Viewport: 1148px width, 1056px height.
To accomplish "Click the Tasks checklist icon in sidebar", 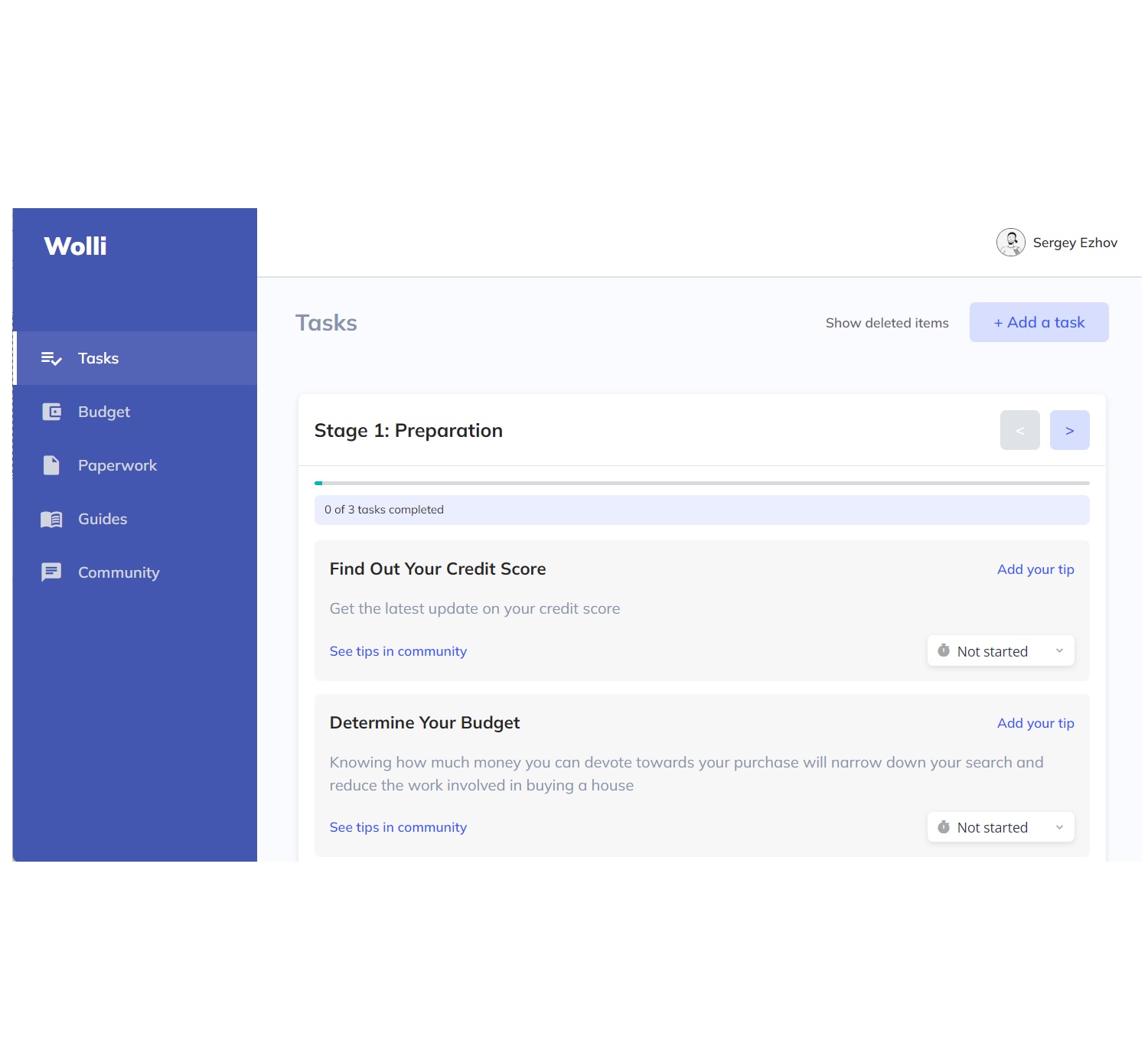I will (51, 358).
